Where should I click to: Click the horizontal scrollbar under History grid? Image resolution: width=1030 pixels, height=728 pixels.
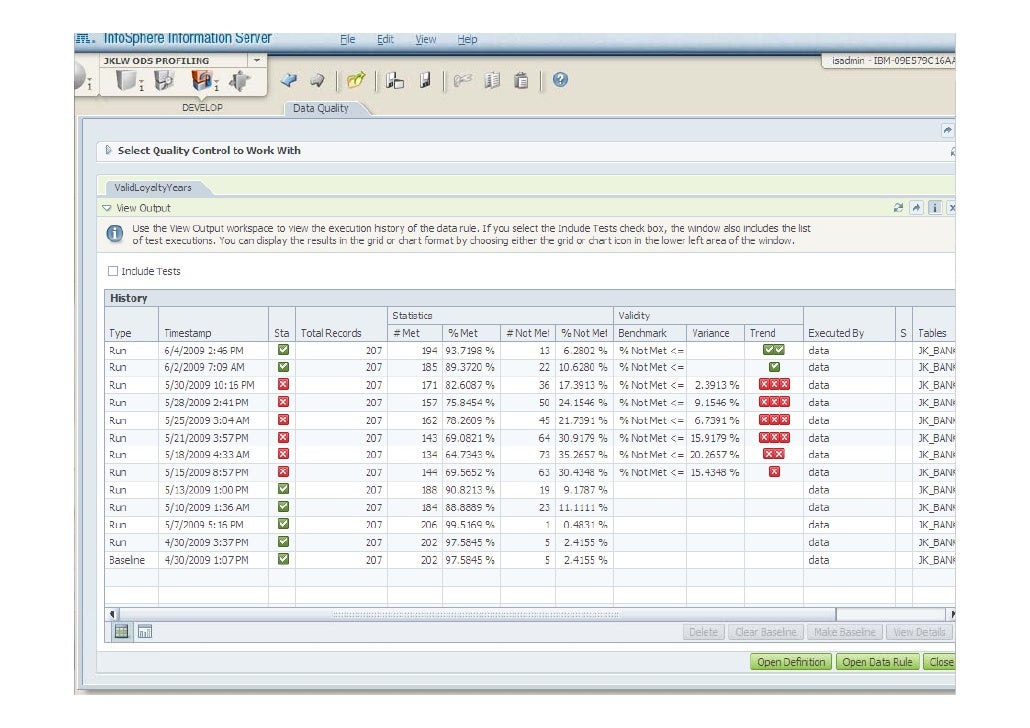(x=475, y=614)
